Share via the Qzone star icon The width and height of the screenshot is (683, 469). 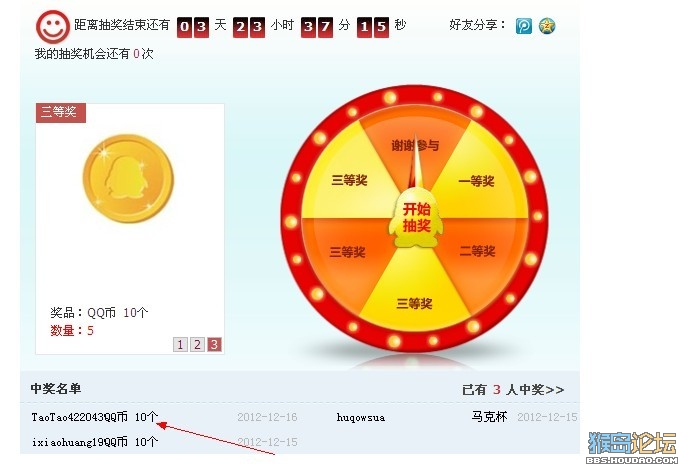547,26
